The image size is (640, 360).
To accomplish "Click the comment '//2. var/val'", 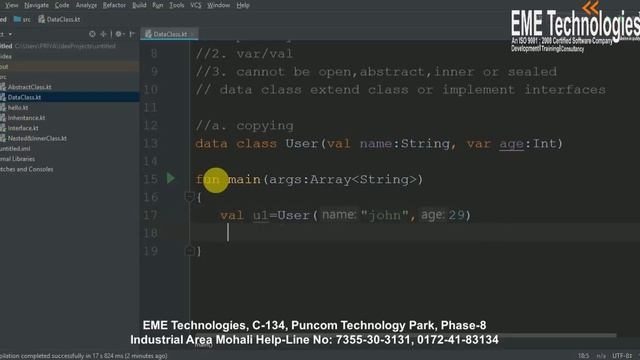I will pyautogui.click(x=244, y=54).
